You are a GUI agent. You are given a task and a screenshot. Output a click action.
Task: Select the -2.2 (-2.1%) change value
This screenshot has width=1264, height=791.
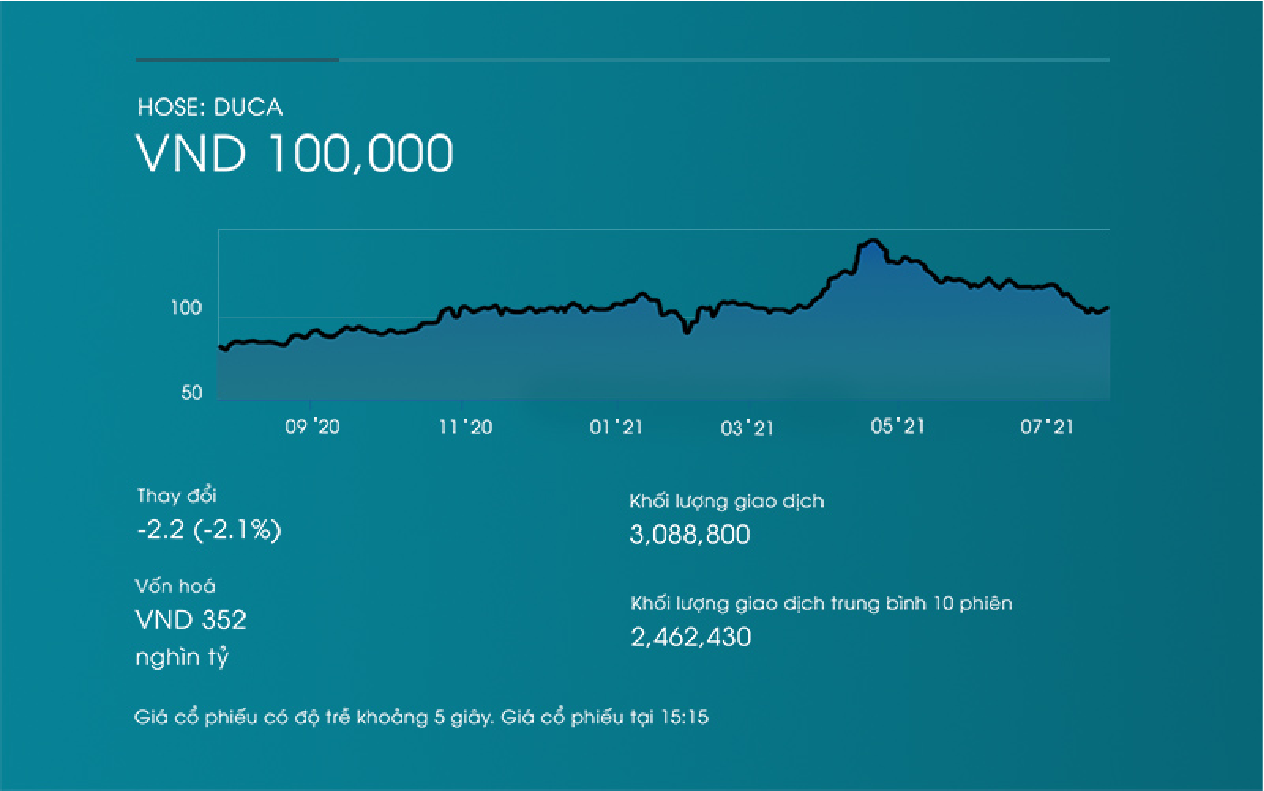tap(209, 530)
